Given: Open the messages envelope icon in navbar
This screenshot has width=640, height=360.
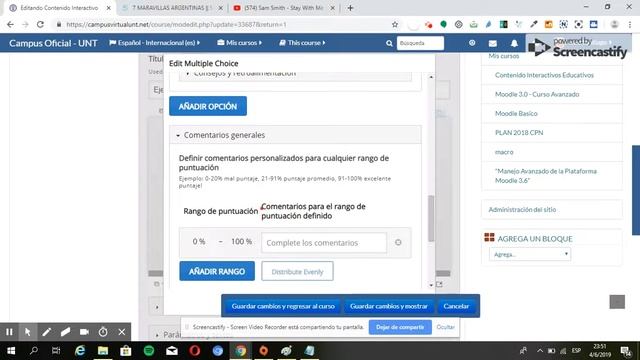Looking at the screenshot, I should tap(493, 43).
